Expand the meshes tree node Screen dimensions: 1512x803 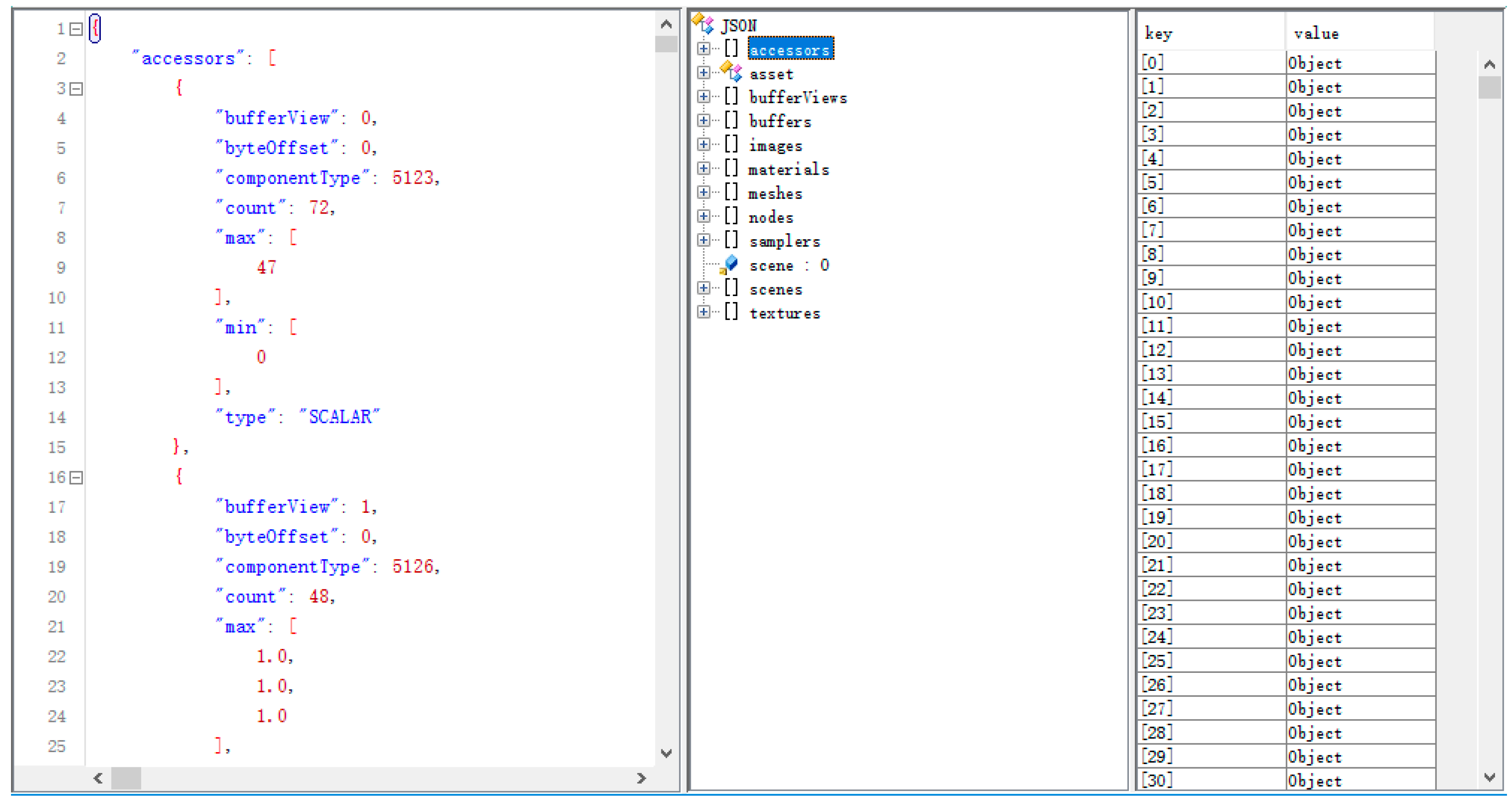(703, 192)
